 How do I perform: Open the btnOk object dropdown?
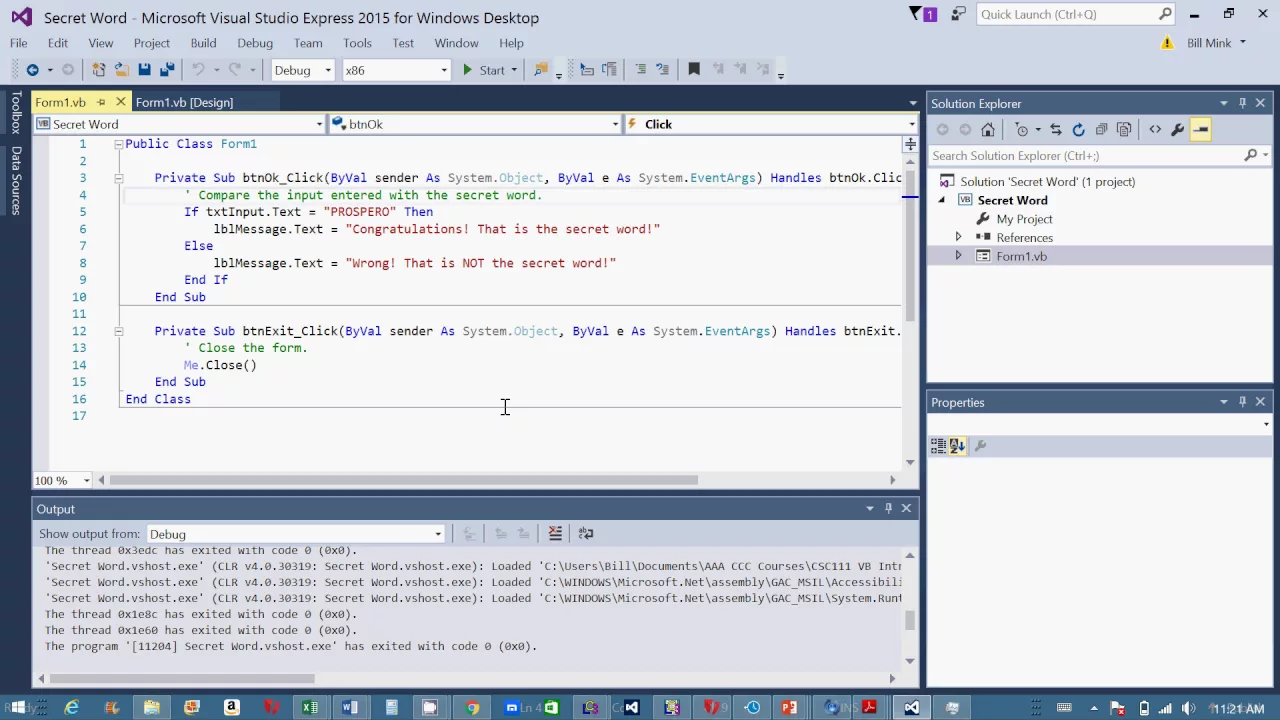click(x=475, y=124)
